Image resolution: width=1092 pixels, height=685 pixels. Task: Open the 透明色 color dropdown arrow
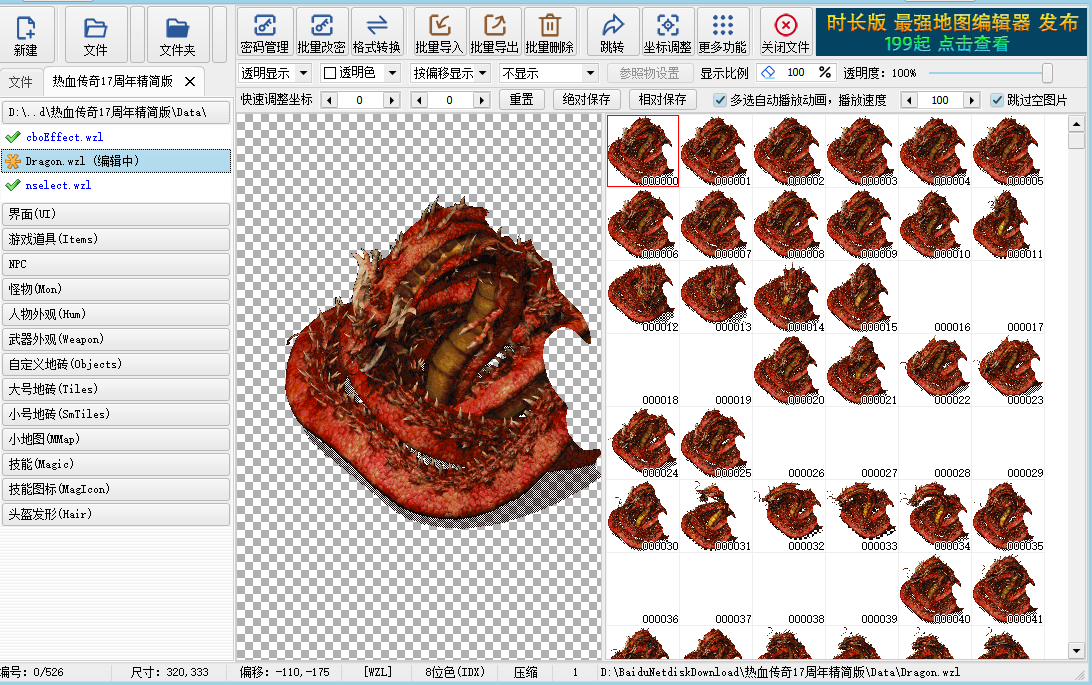(x=393, y=73)
